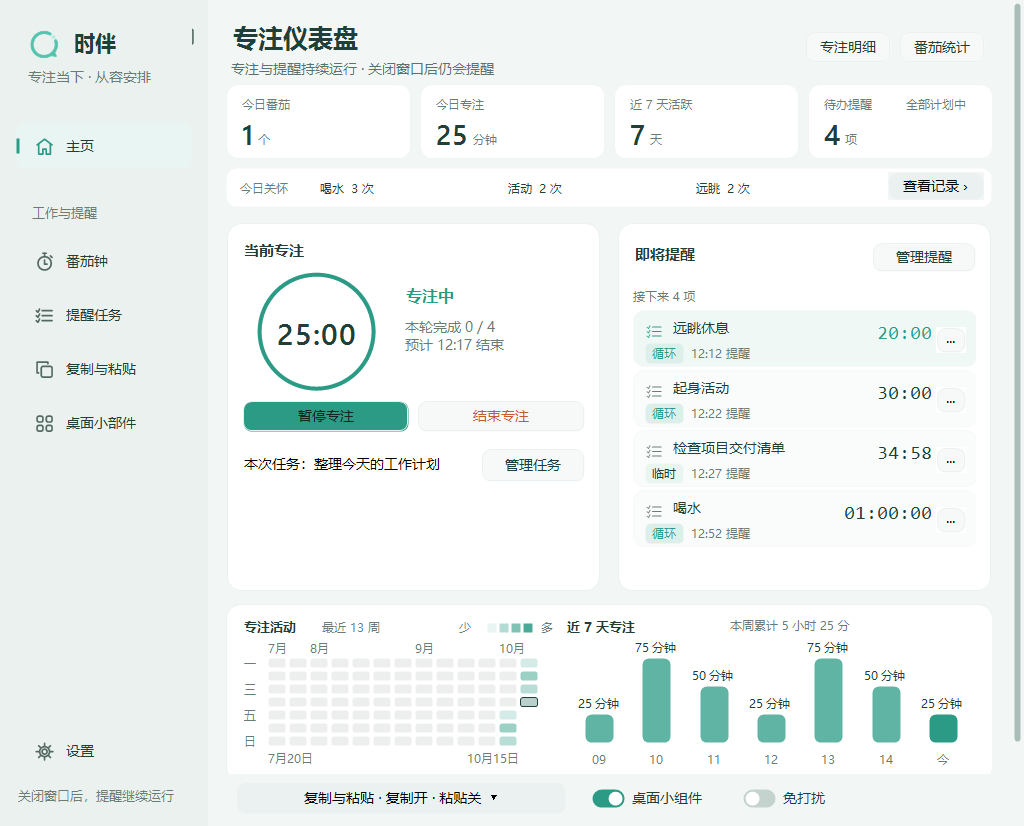Open 番茄钟 page from the sidebar
This screenshot has width=1024, height=826.
(104, 262)
